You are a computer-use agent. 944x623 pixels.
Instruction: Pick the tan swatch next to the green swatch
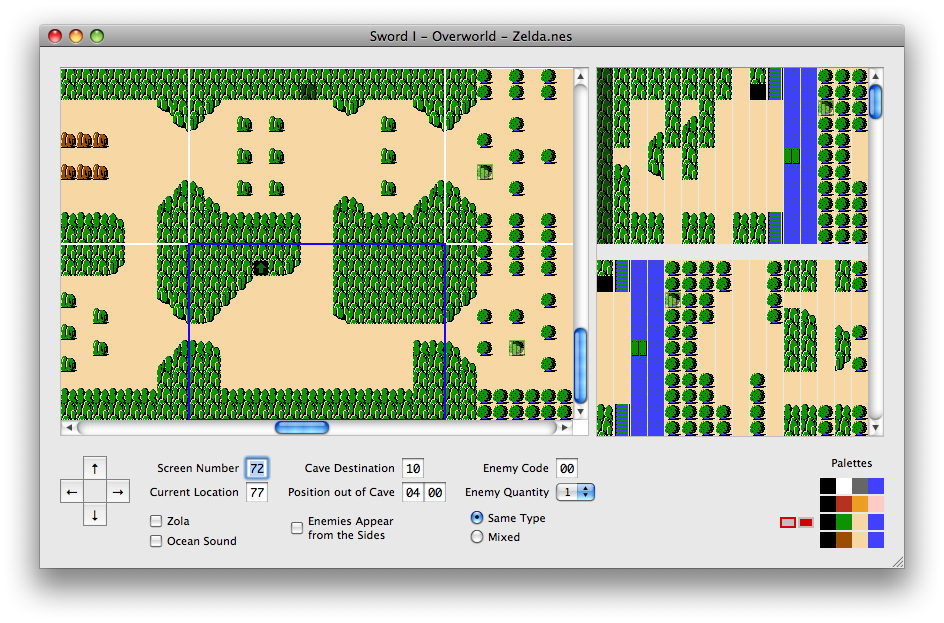click(860, 522)
